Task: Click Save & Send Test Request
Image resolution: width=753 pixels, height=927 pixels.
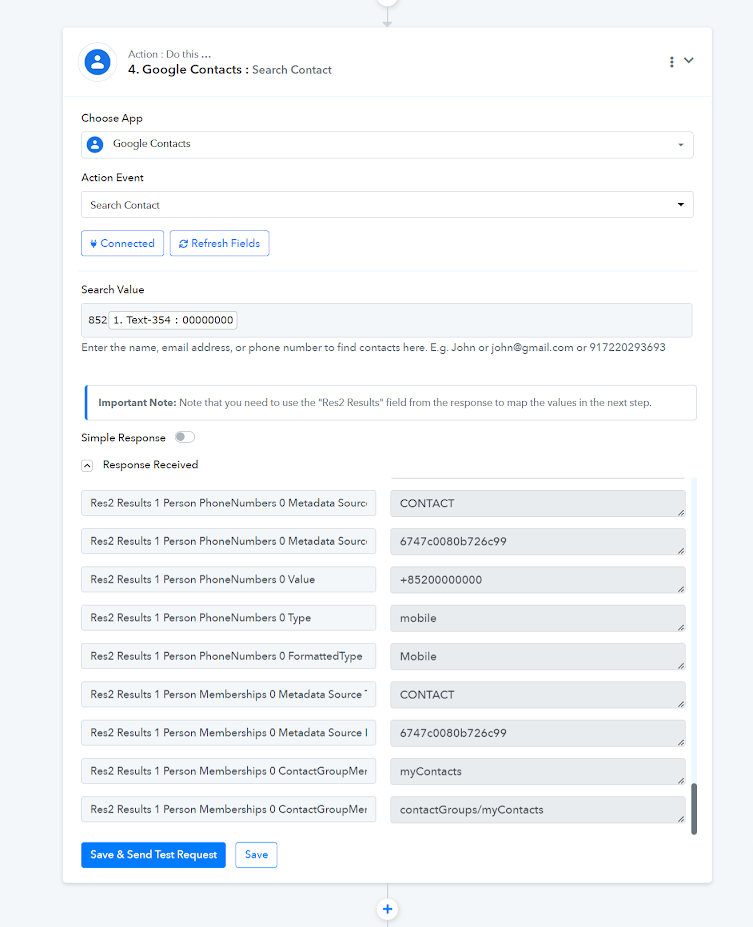Action: coord(154,854)
